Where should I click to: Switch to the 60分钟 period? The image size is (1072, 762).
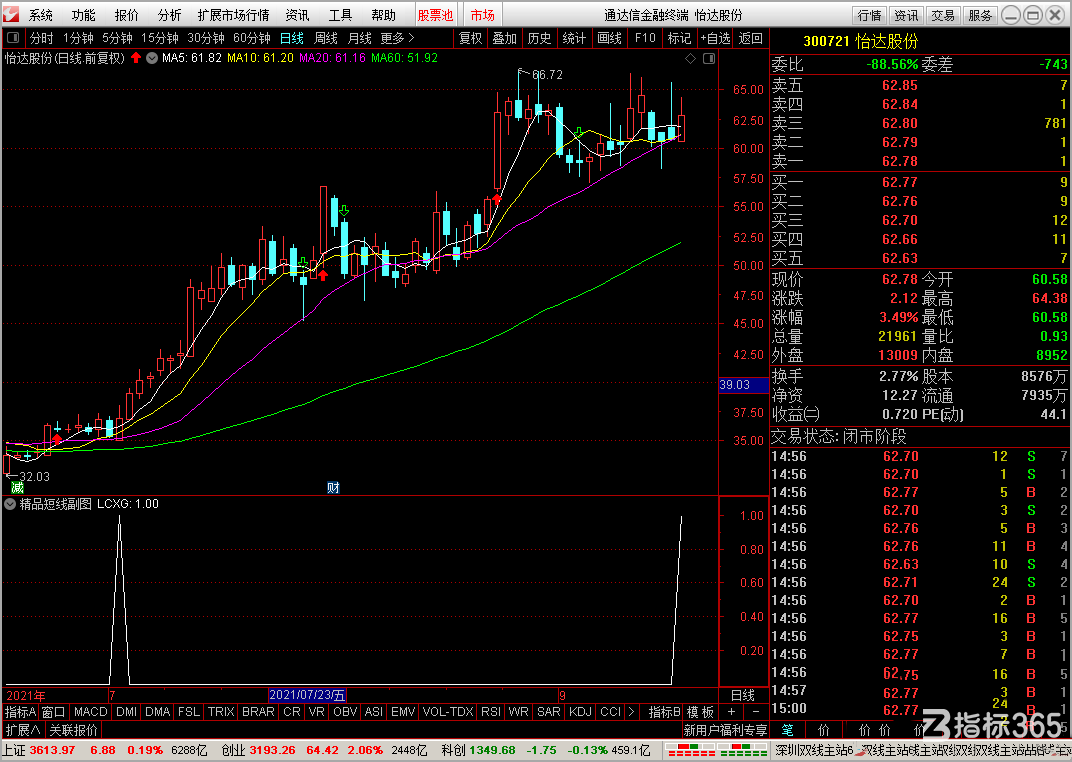[252, 38]
